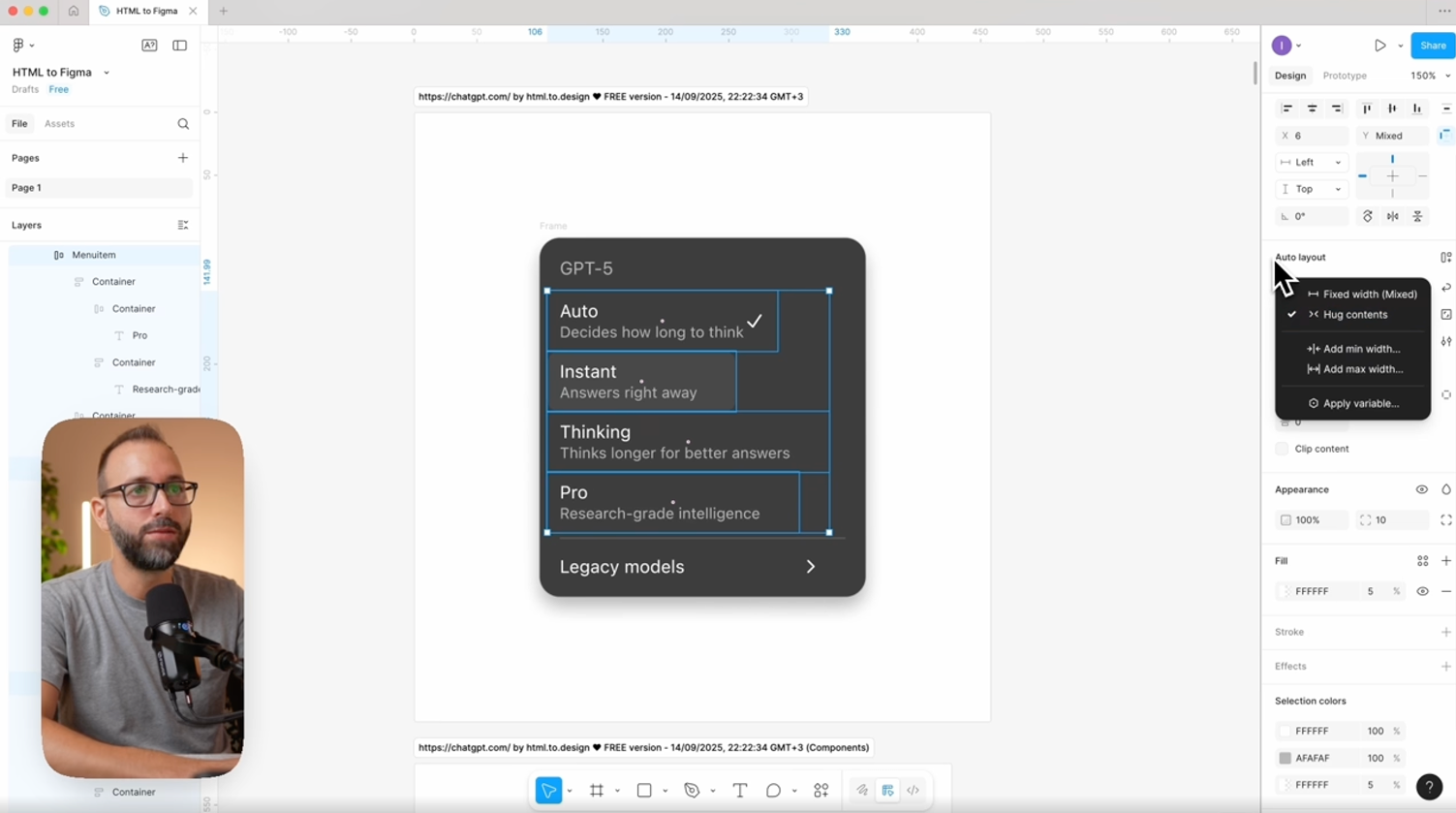This screenshot has width=1456, height=813.
Task: Toggle Appearance visibility eye icon
Action: tap(1422, 490)
